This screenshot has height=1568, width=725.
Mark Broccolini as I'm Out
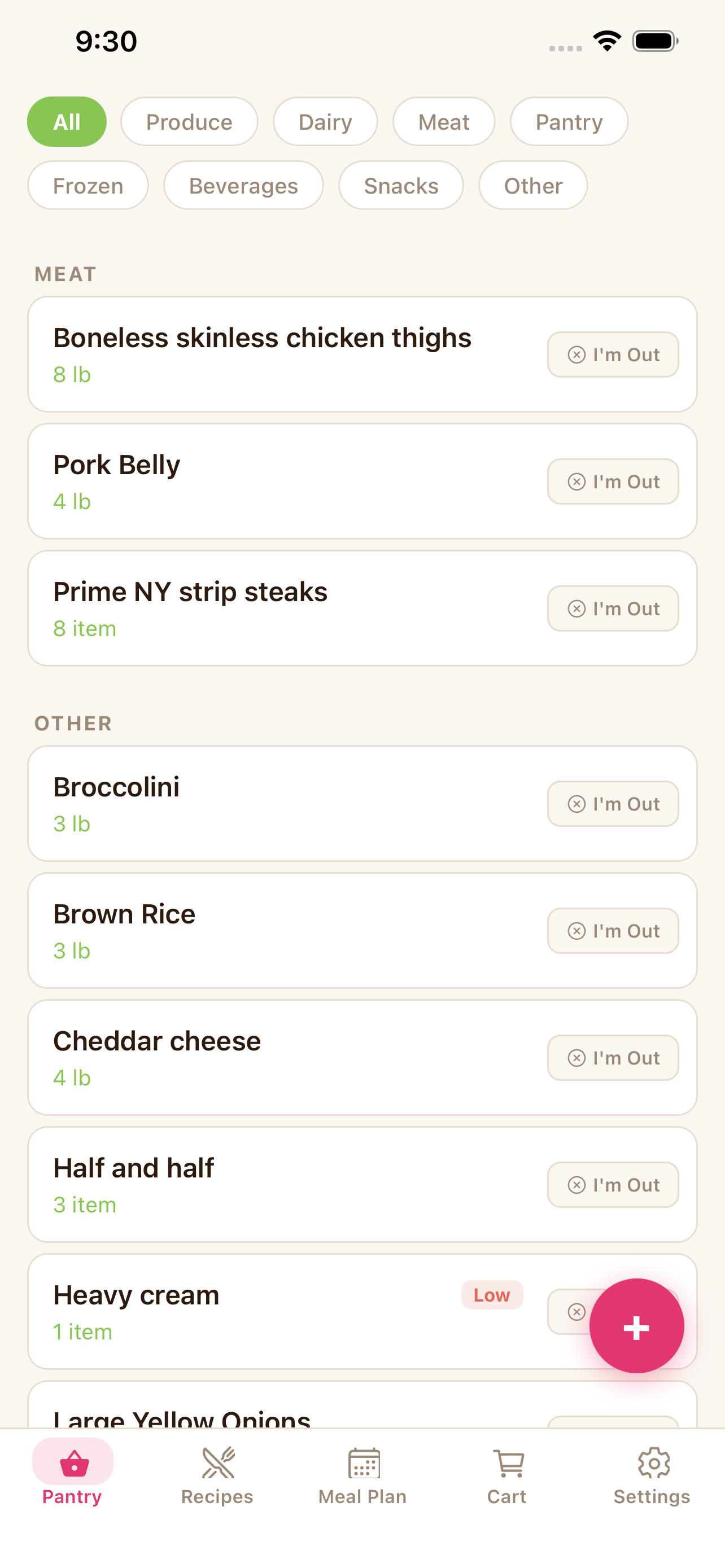point(613,804)
